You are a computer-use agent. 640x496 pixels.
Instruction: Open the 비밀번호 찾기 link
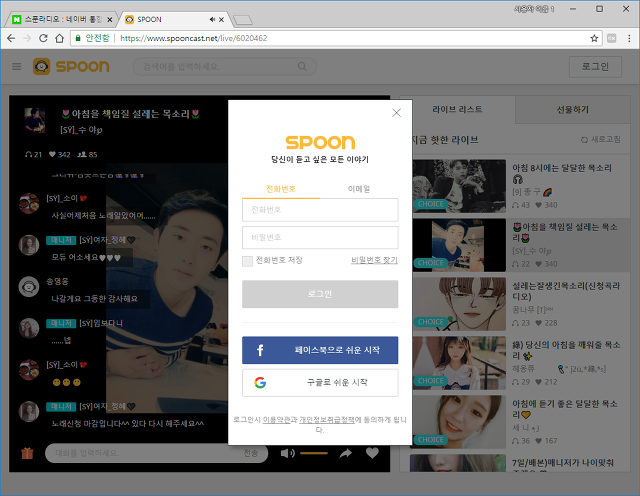click(374, 260)
